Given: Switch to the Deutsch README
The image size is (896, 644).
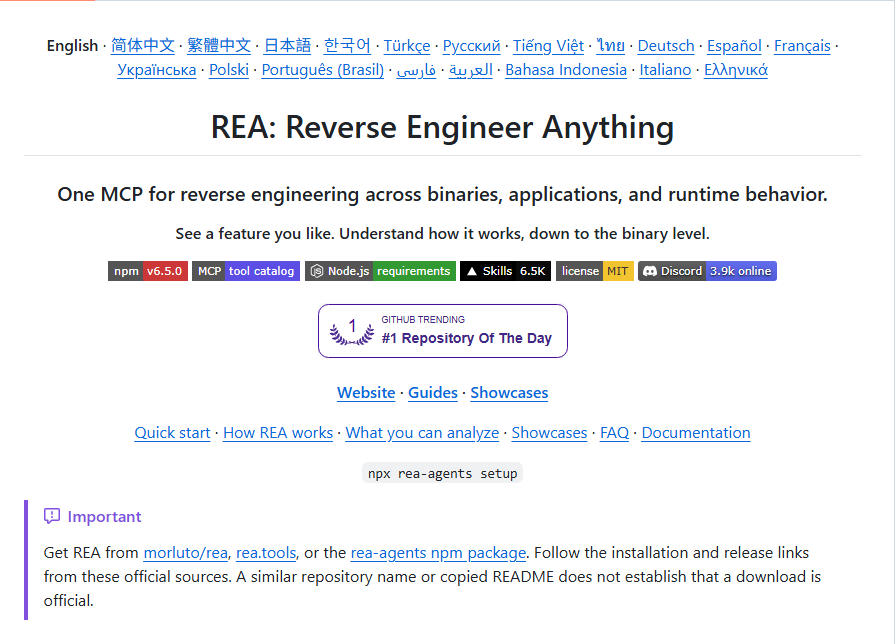Looking at the screenshot, I should click(x=666, y=46).
